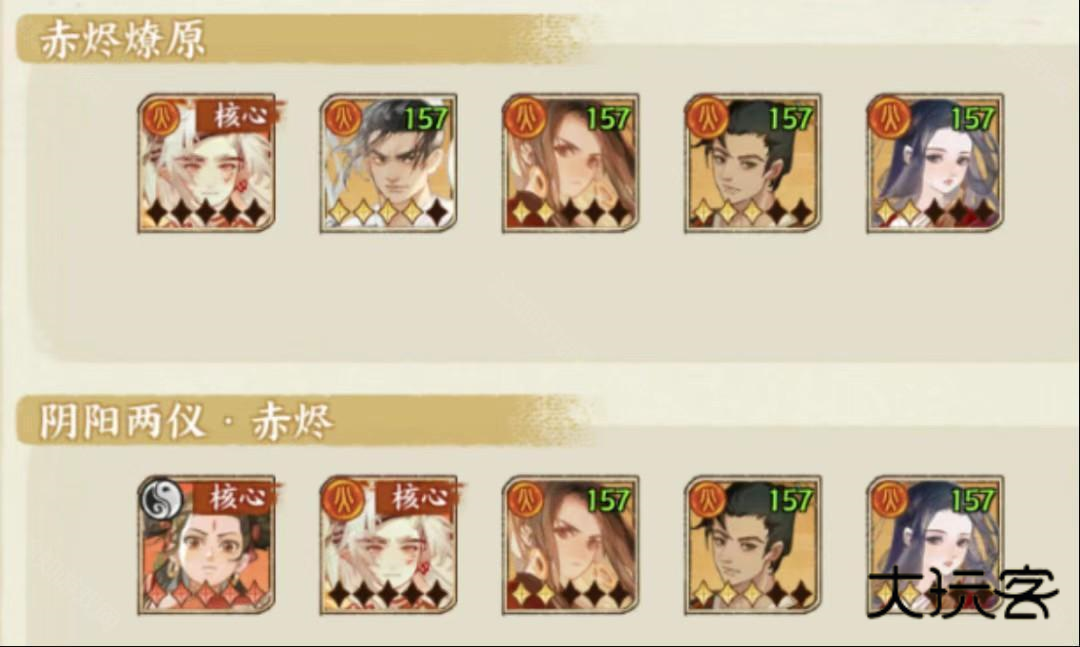
Task: Click the gray-haired level 157 hero in 赤烬燎原
Action: (388, 163)
